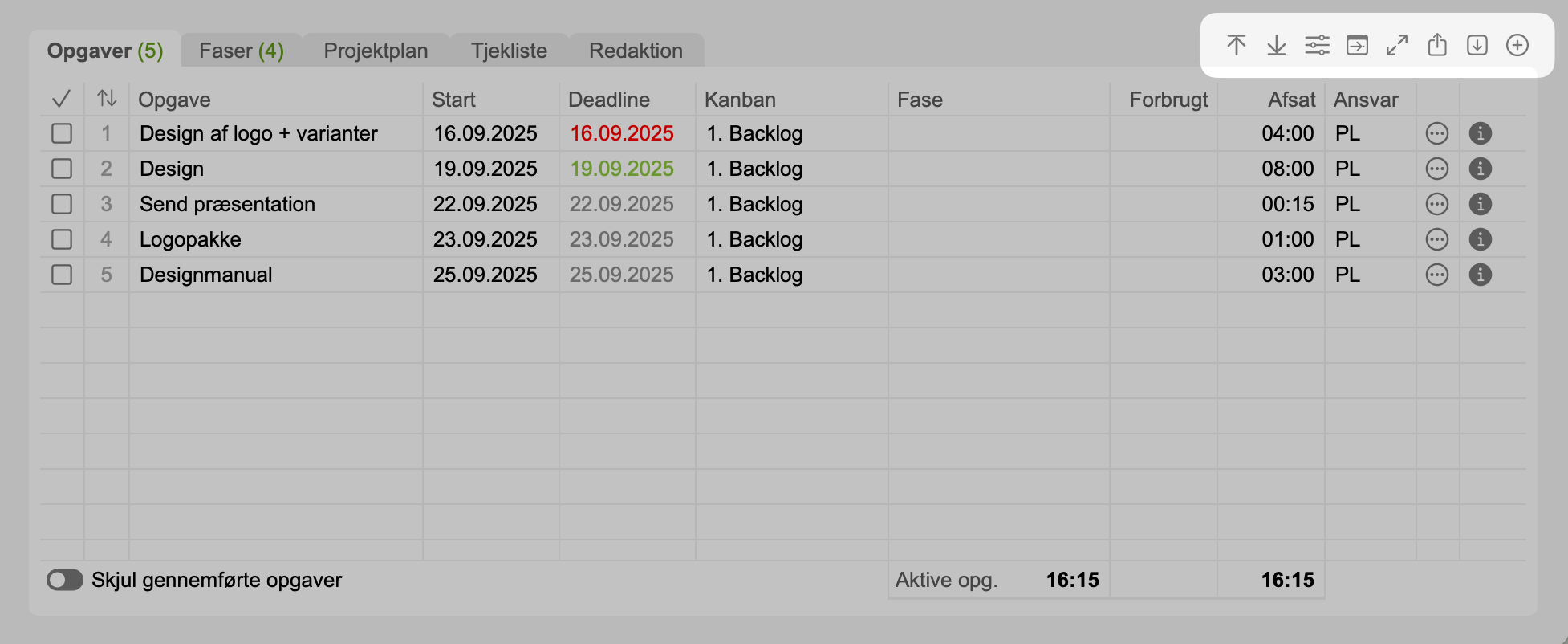Click the share export icon
Viewport: 1568px width, 644px height.
point(1437,45)
